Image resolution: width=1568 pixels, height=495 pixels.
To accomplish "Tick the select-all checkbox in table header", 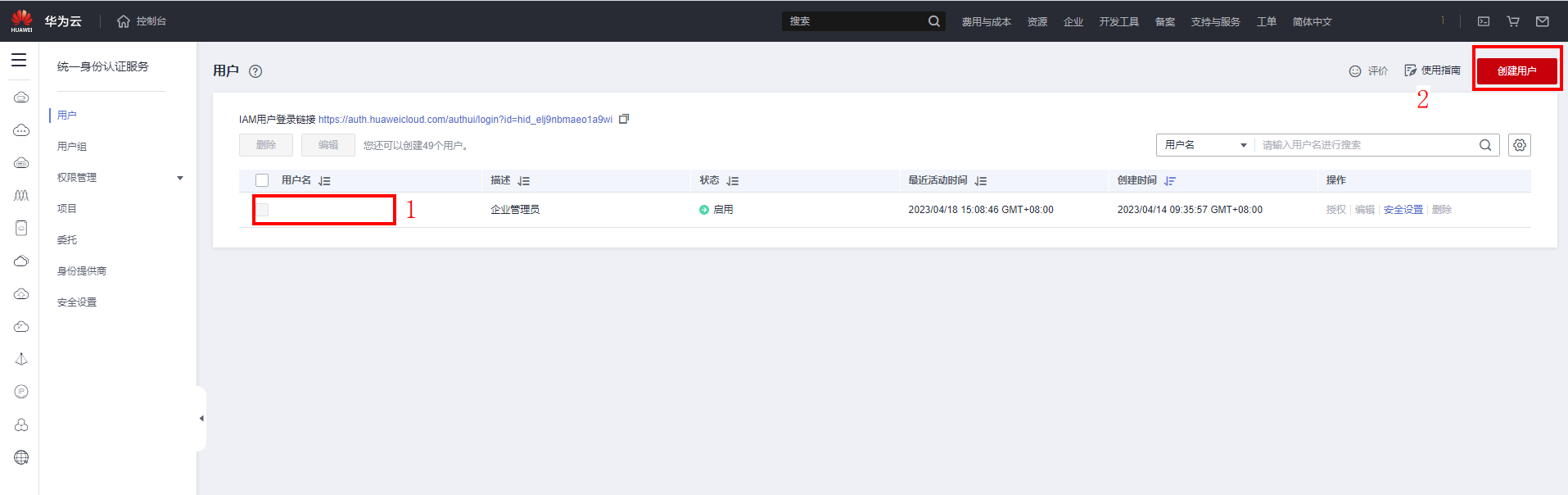I will [x=262, y=180].
